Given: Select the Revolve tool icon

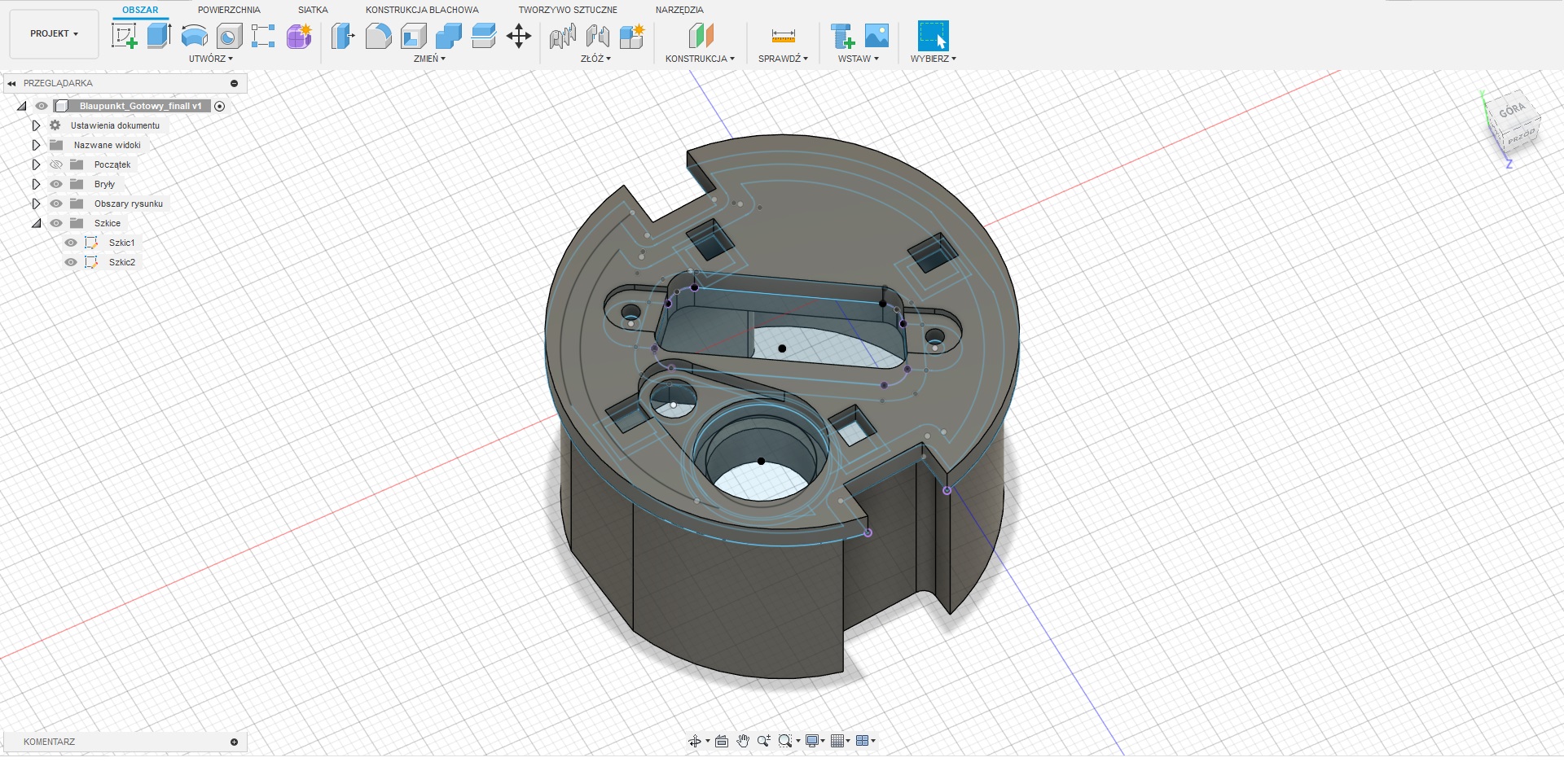Looking at the screenshot, I should [x=194, y=36].
